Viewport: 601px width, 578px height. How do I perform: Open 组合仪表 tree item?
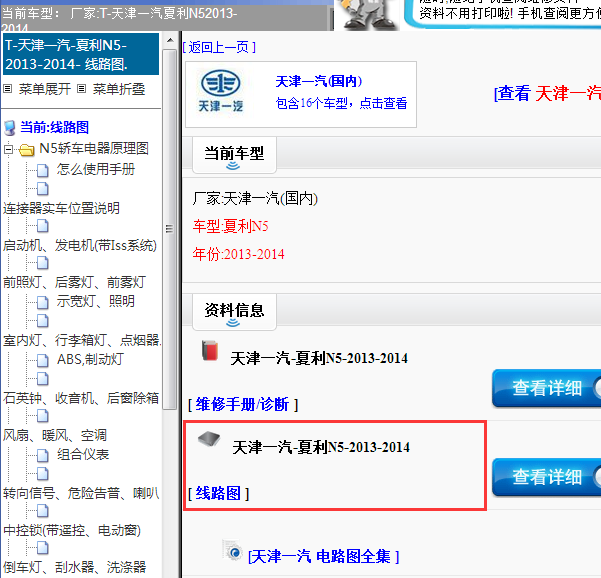click(x=83, y=454)
